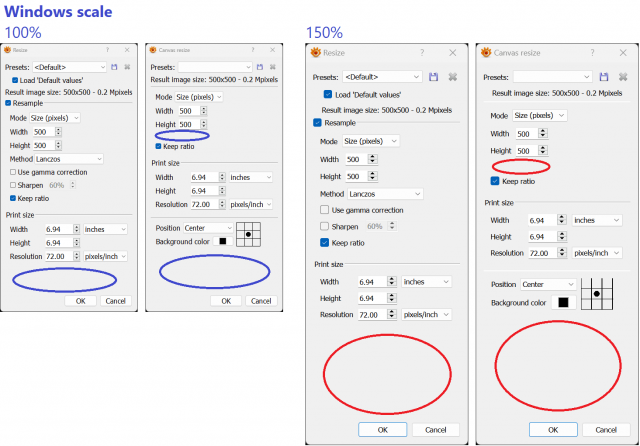Image resolution: width=640 pixels, height=446 pixels.
Task: Delete preset icon in 100% Canvas resize dialog
Action: click(273, 67)
